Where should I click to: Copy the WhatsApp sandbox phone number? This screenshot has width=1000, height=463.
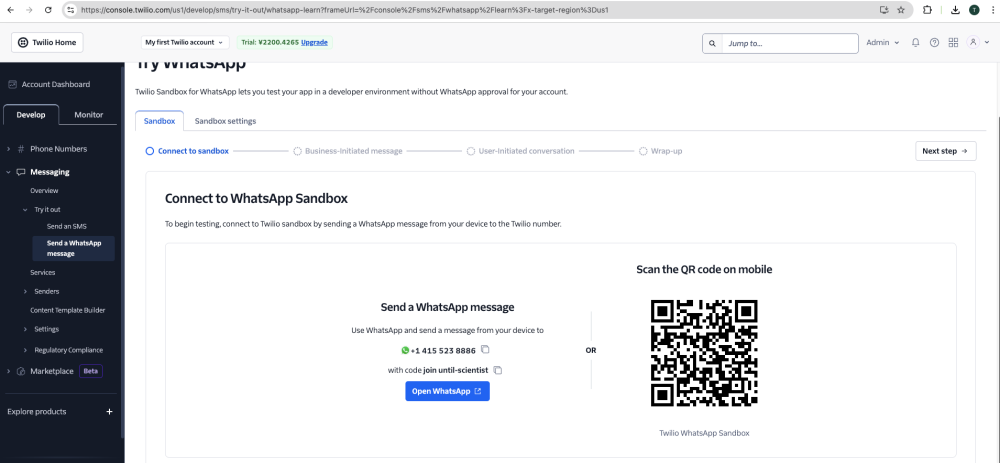point(485,350)
